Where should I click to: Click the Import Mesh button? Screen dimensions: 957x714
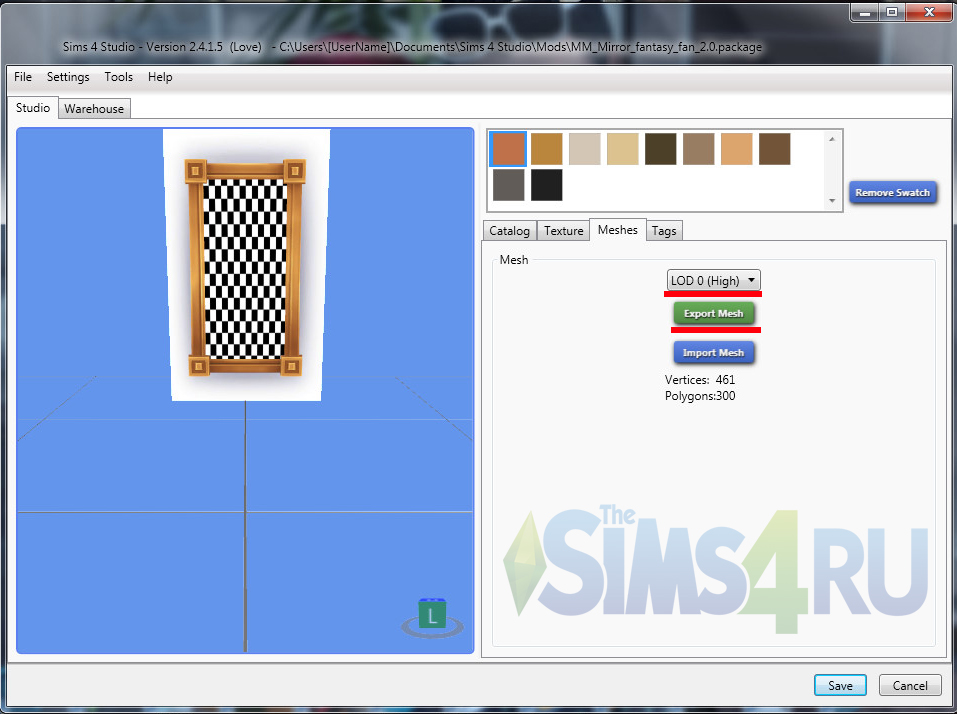[713, 353]
